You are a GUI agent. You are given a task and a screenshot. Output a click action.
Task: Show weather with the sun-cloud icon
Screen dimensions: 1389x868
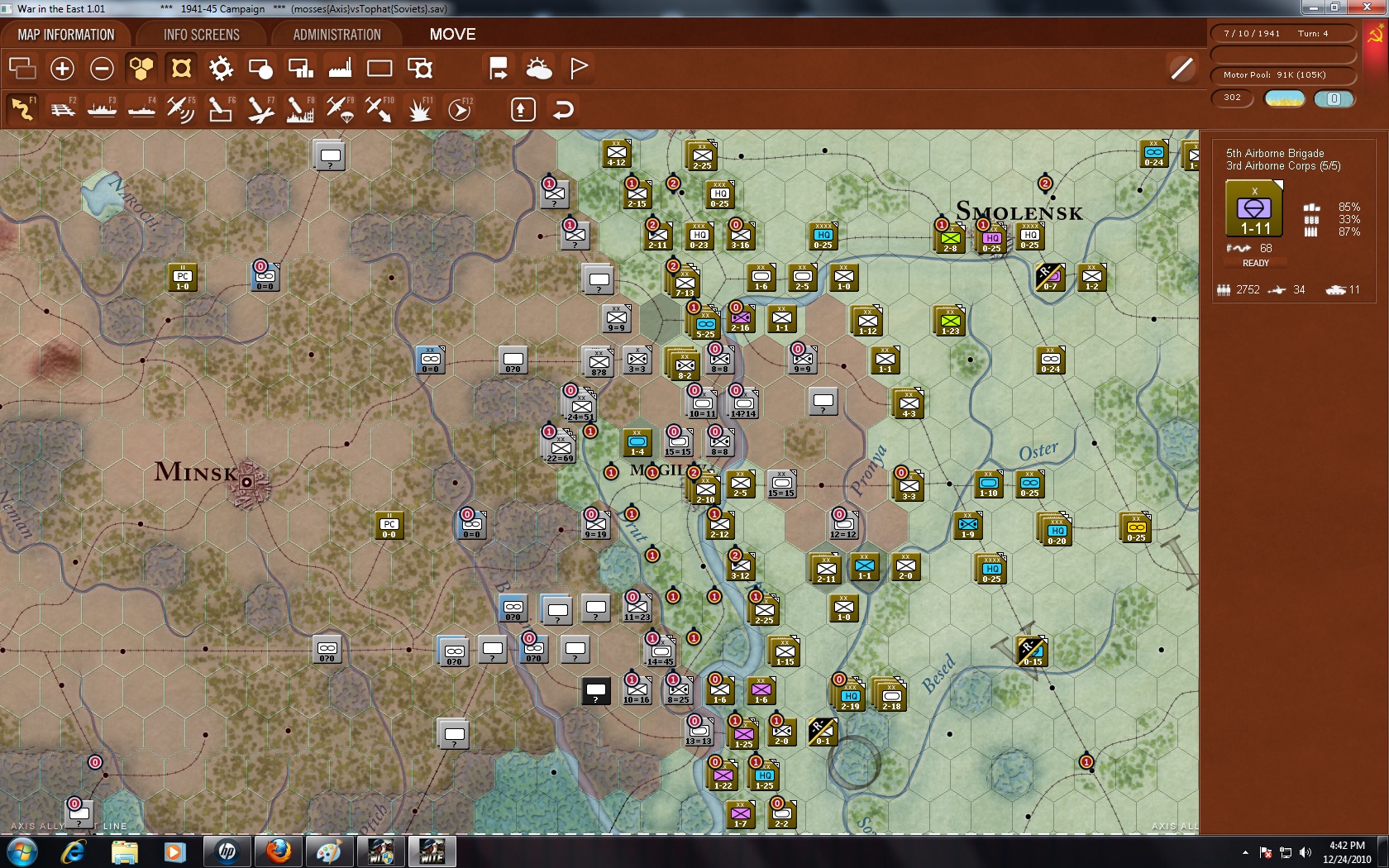click(539, 69)
